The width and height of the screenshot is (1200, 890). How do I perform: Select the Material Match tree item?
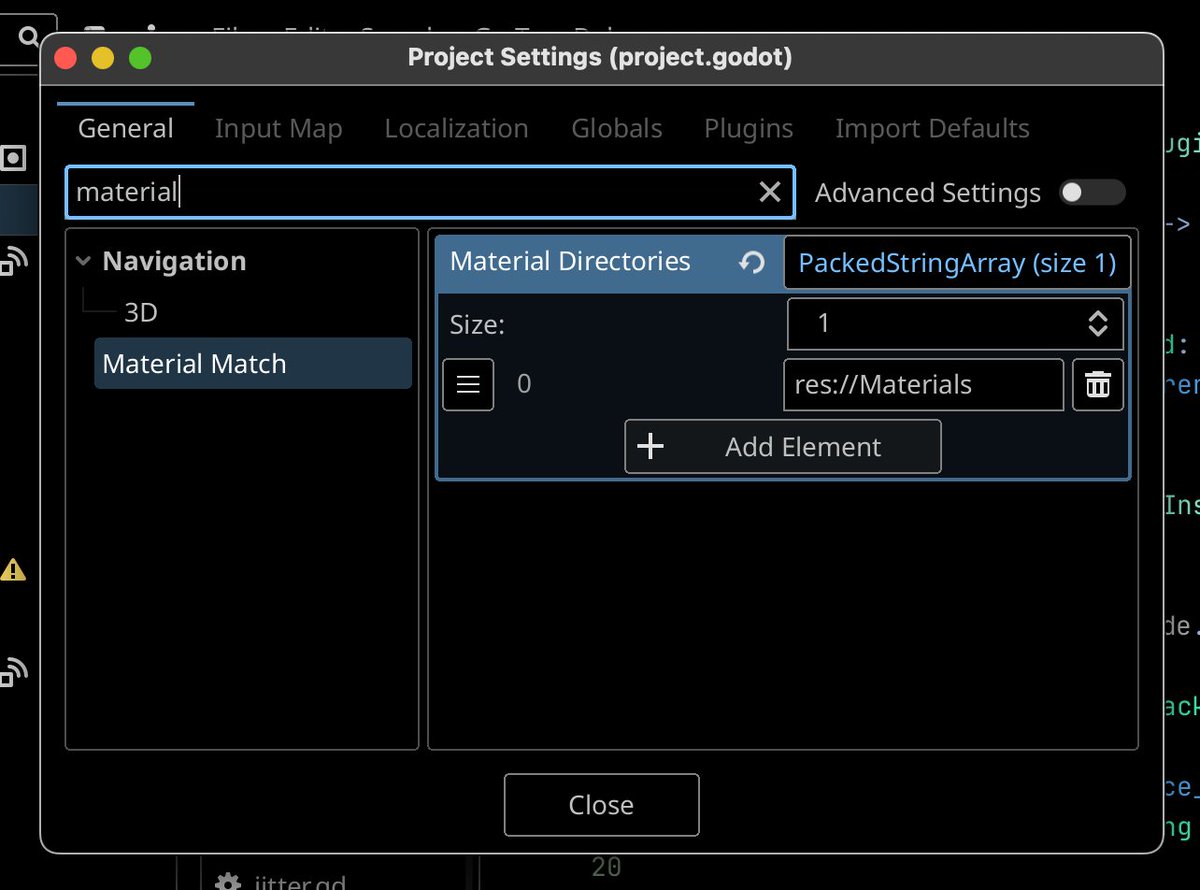(x=253, y=363)
